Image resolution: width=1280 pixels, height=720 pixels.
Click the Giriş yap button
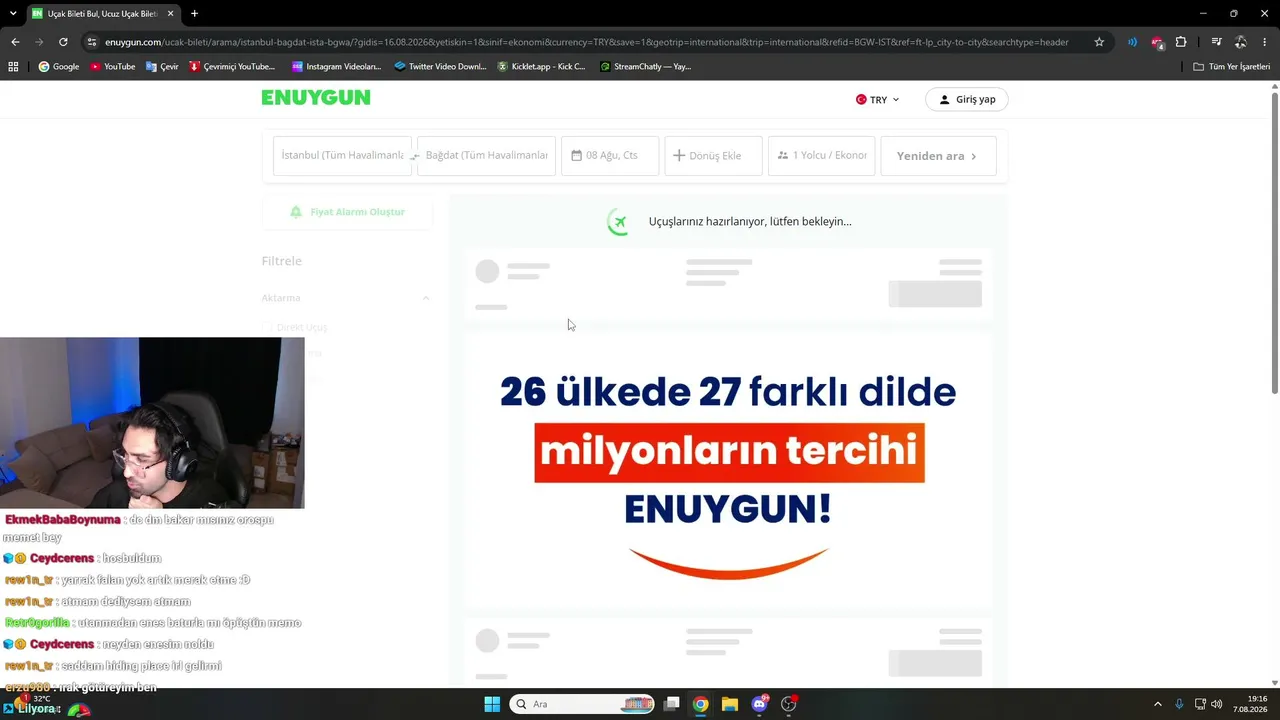tap(967, 100)
